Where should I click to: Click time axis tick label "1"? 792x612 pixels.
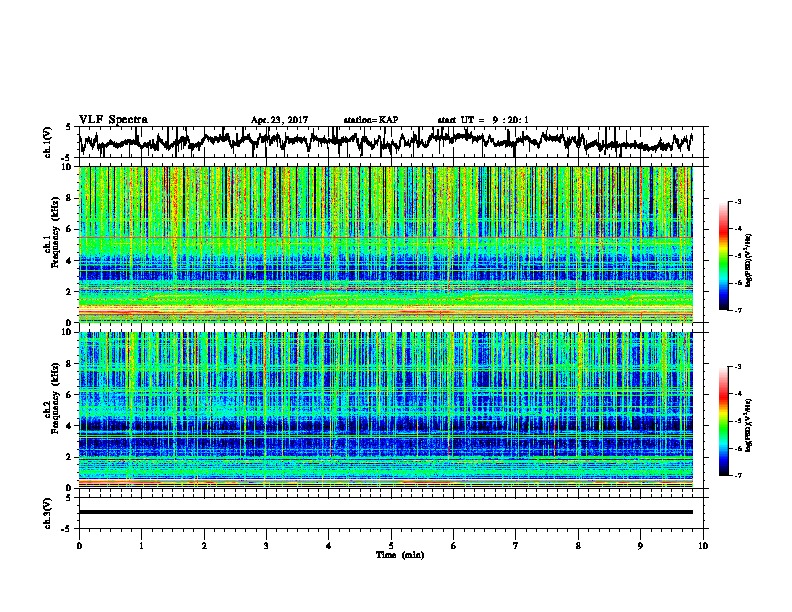pyautogui.click(x=141, y=546)
